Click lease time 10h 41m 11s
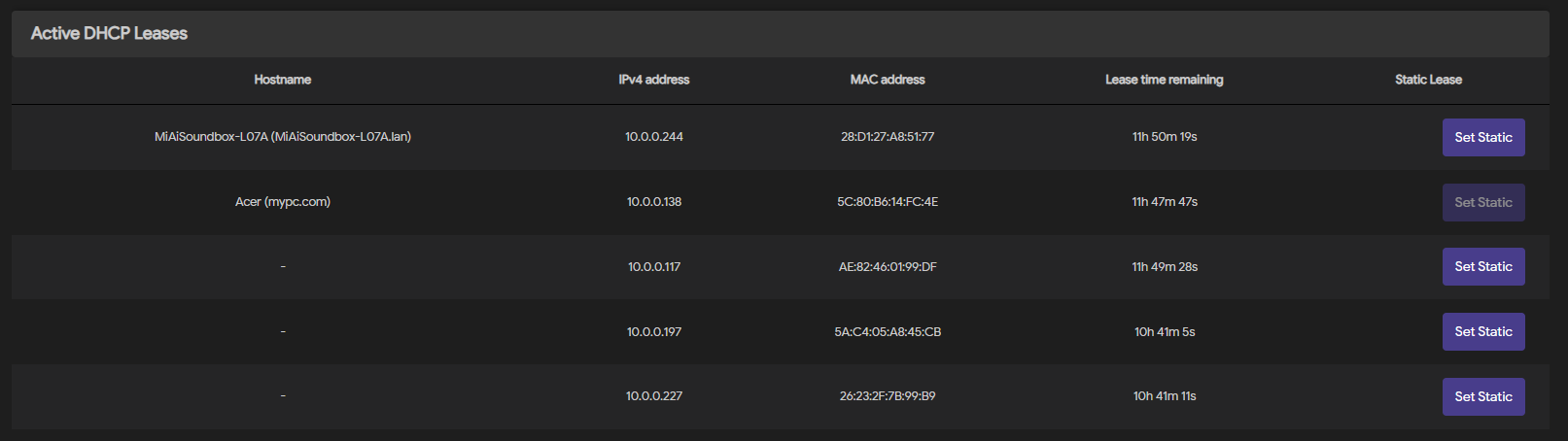This screenshot has width=1568, height=441. point(1165,396)
